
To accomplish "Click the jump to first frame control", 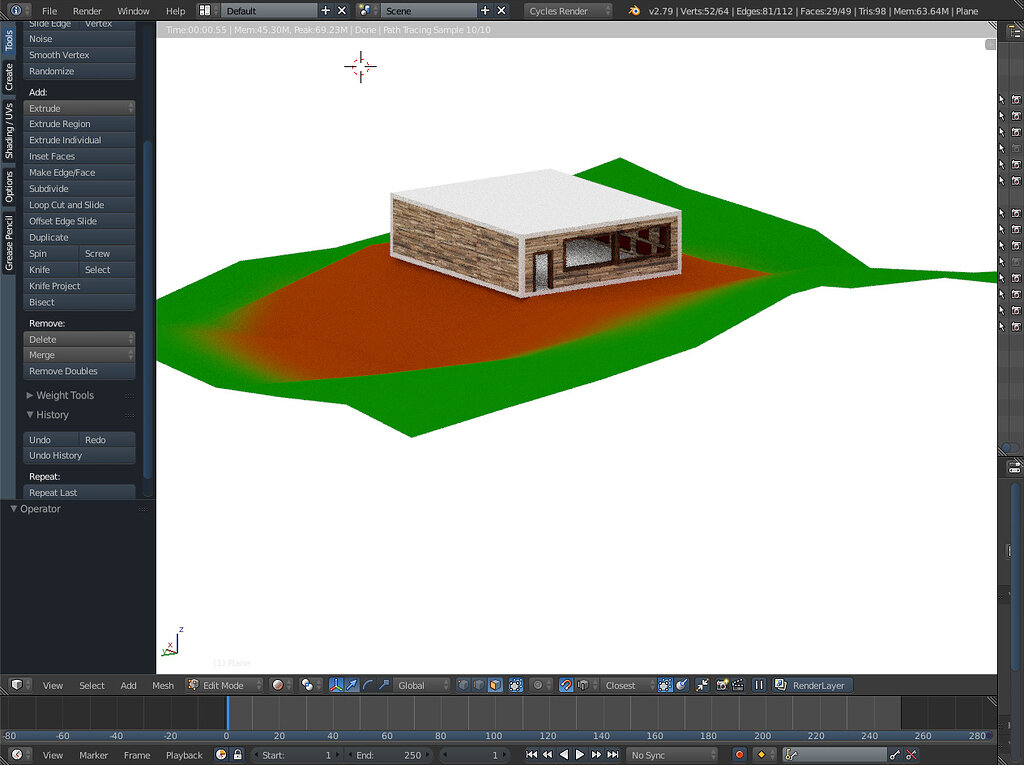I will click(531, 755).
